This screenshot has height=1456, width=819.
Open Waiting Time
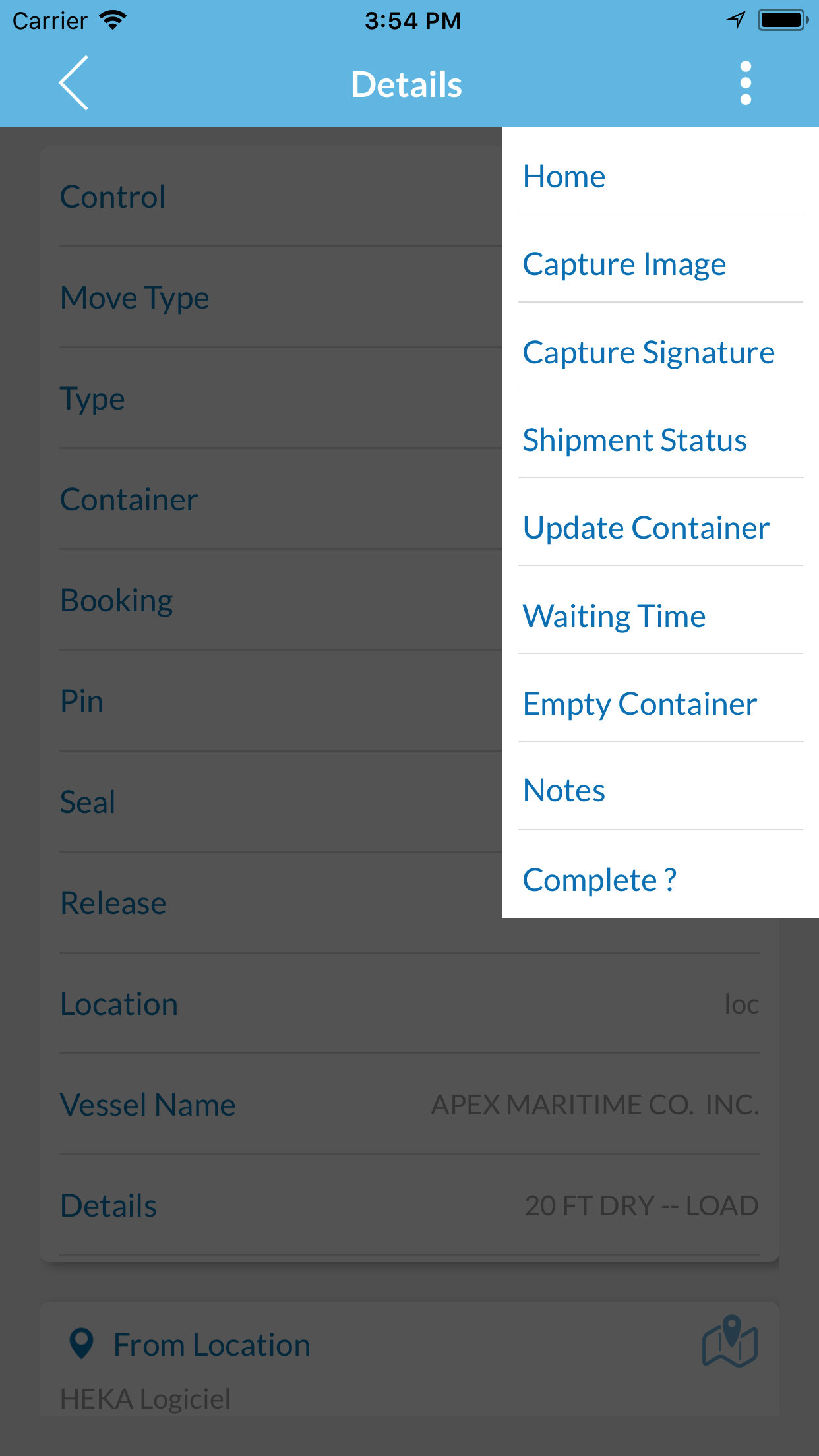click(x=614, y=615)
